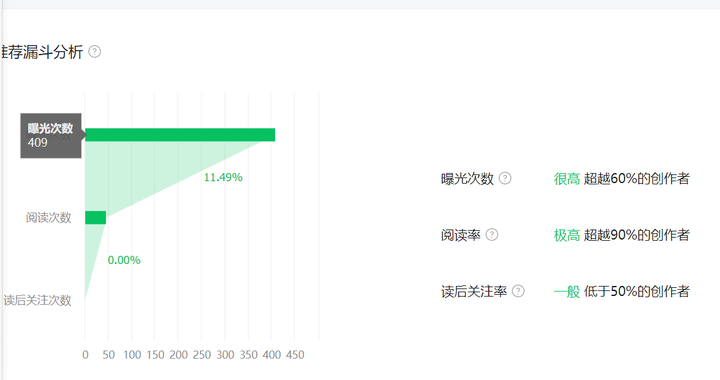720x380 pixels.
Task: Click the 极高 rating for 阅读率
Action: coord(567,235)
